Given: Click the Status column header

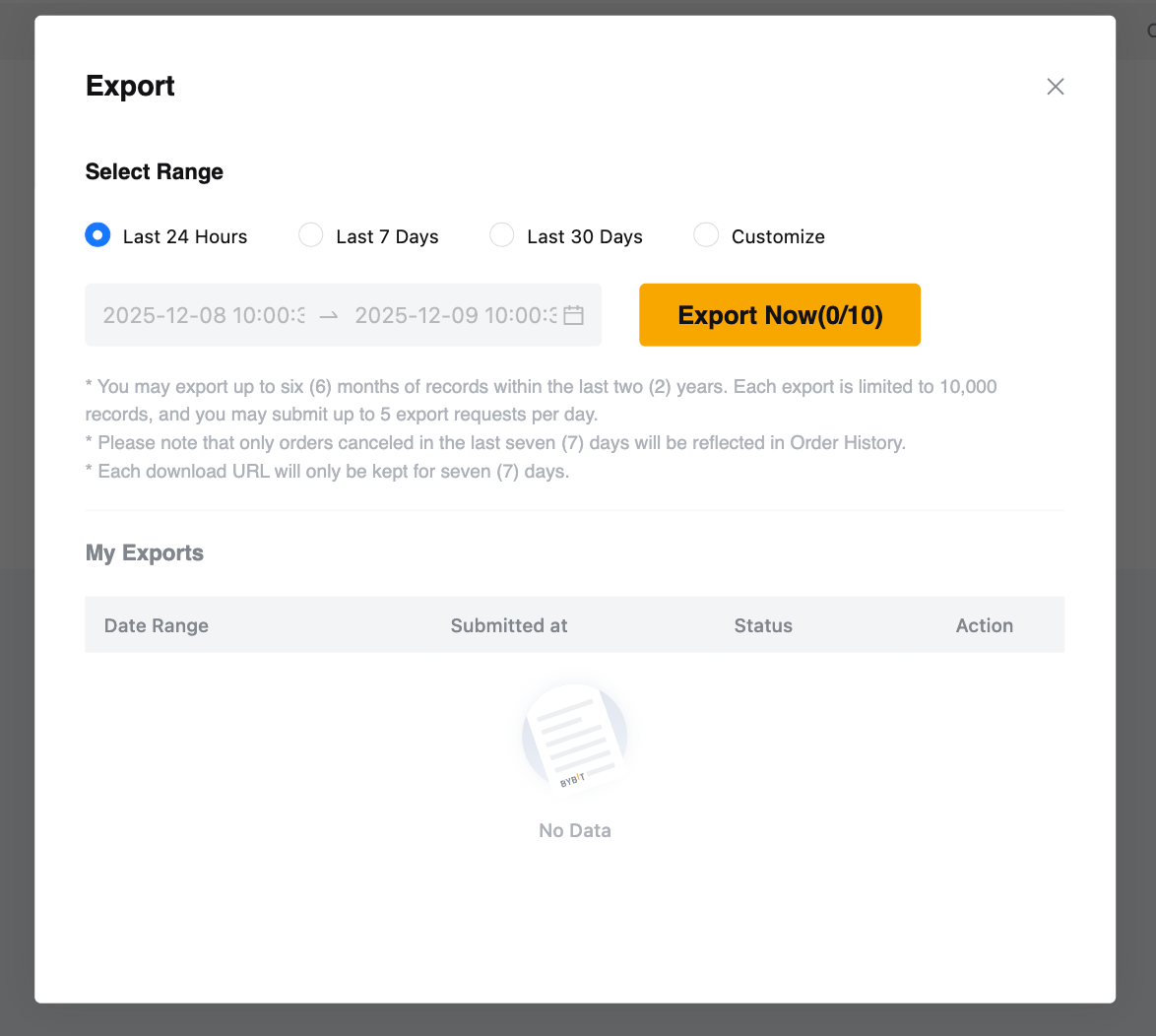Looking at the screenshot, I should pyautogui.click(x=763, y=625).
